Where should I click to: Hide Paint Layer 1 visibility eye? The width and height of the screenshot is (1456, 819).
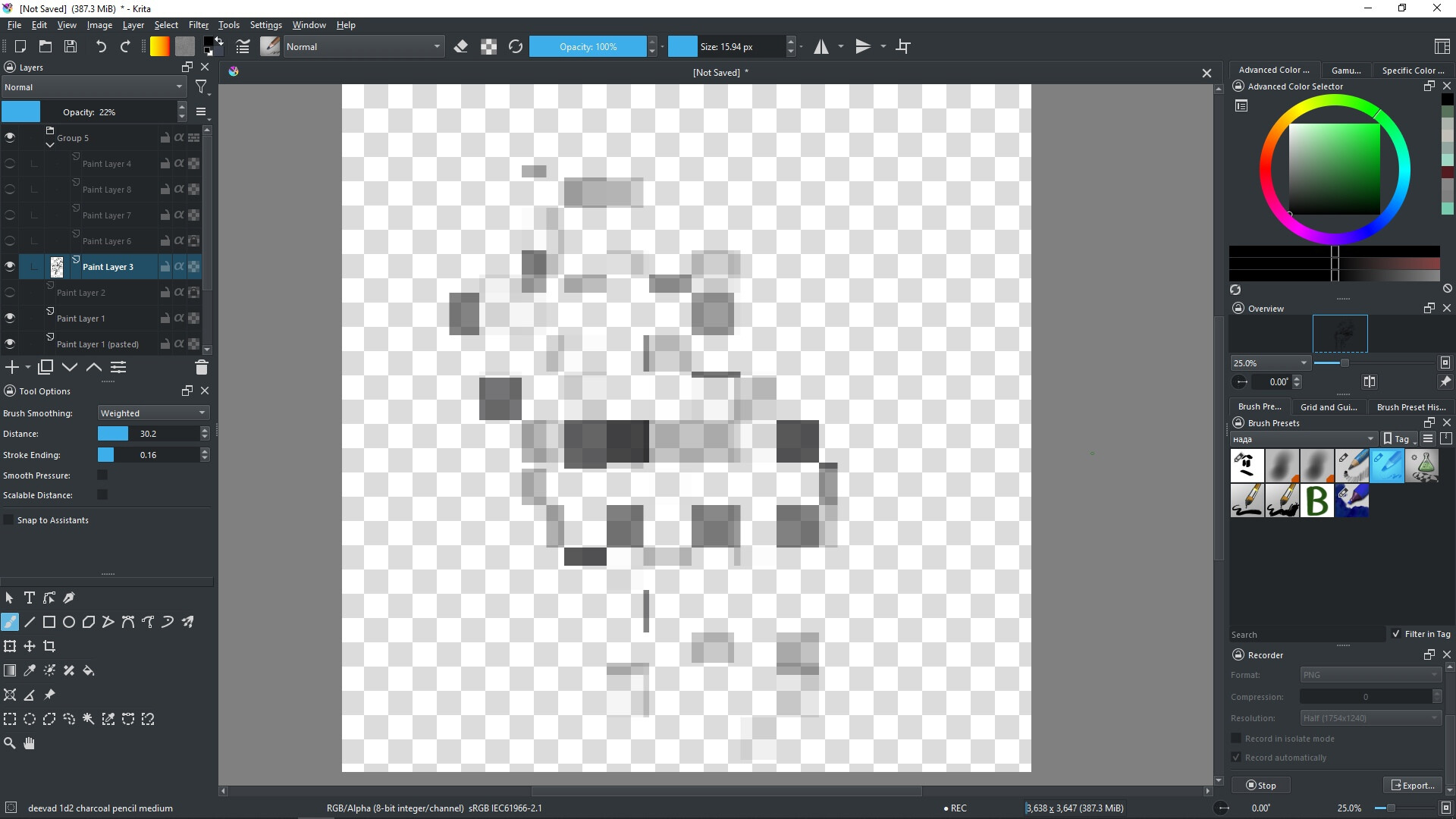10,318
